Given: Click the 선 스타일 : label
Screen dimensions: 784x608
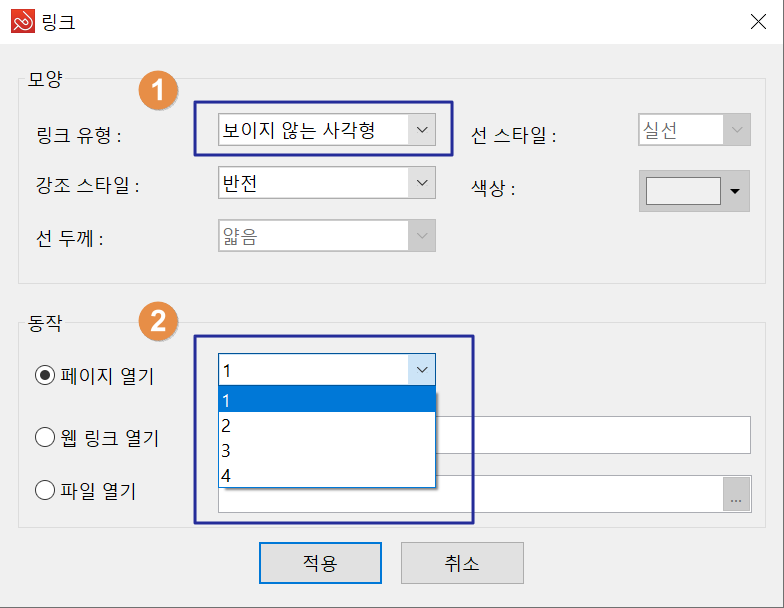Looking at the screenshot, I should [514, 135].
